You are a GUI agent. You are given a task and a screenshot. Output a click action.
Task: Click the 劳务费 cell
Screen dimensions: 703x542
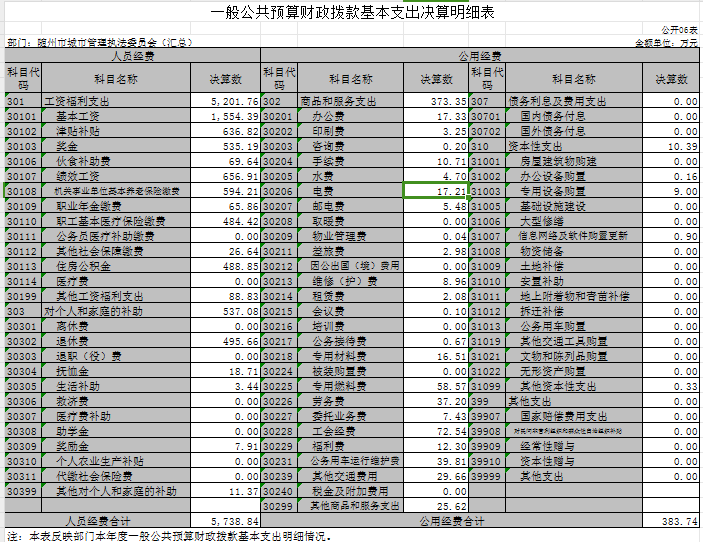pos(351,401)
